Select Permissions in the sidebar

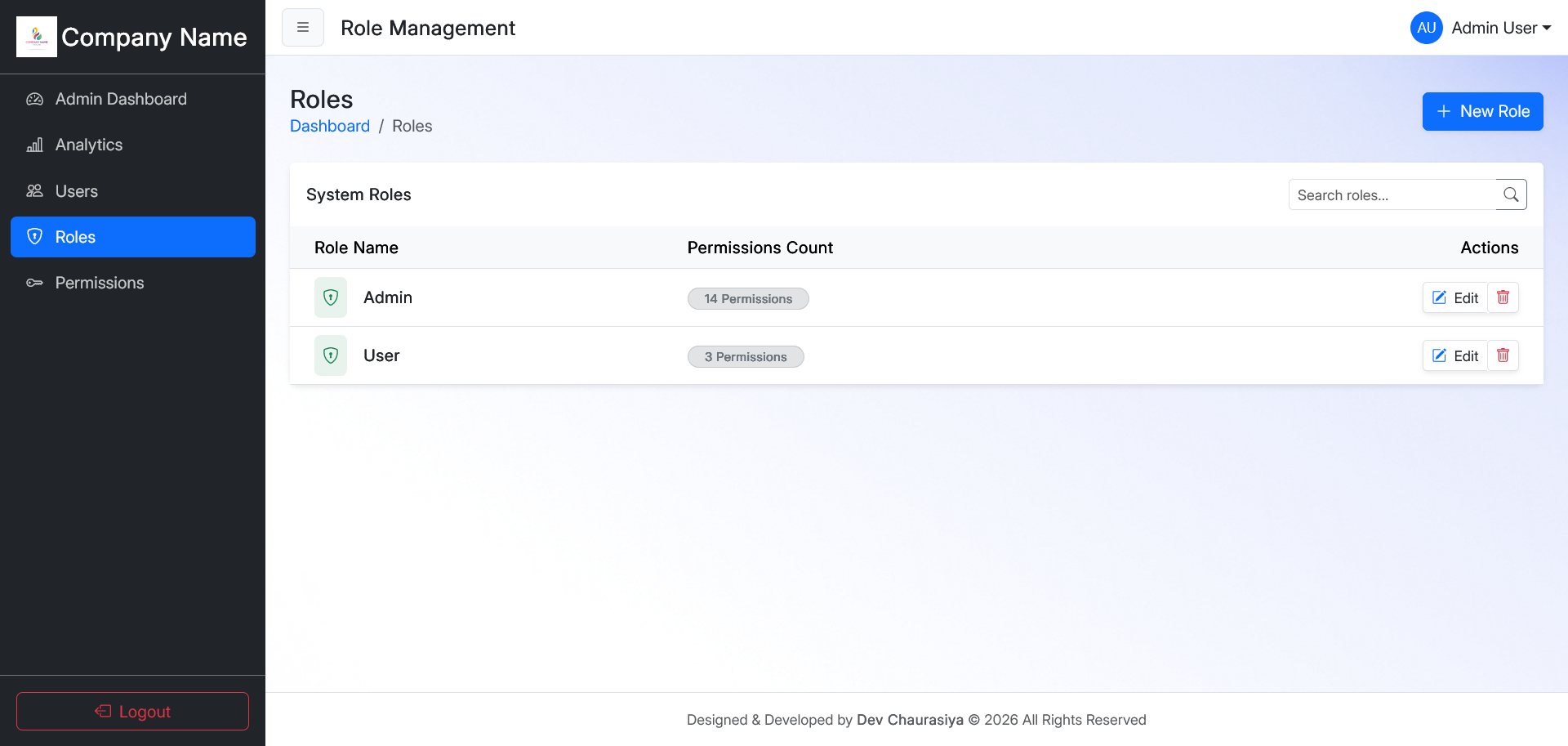click(100, 283)
